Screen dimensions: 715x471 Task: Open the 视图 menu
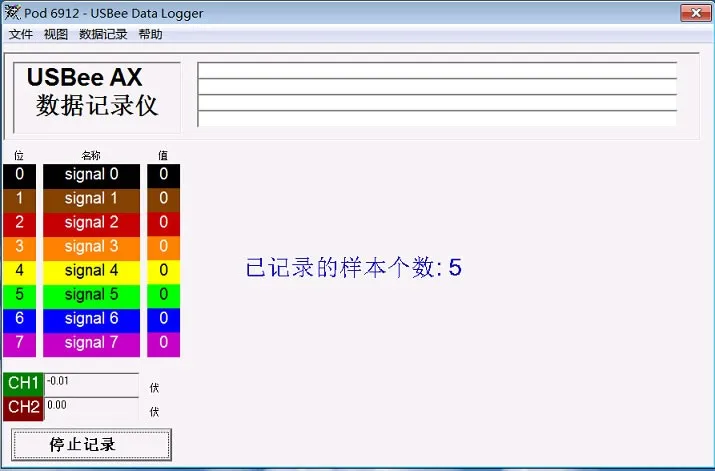click(56, 34)
